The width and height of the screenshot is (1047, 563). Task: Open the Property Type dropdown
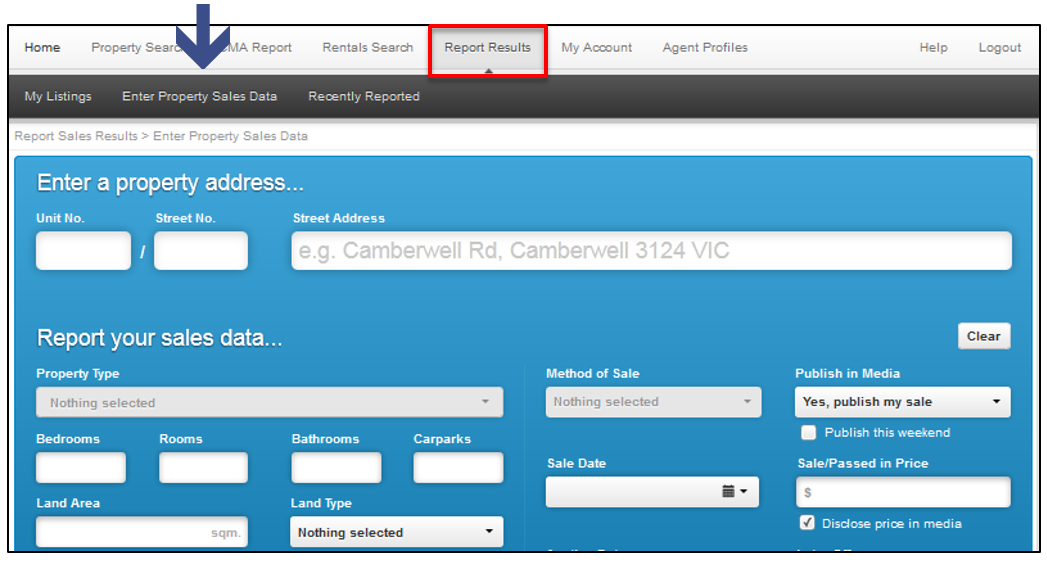pos(269,403)
